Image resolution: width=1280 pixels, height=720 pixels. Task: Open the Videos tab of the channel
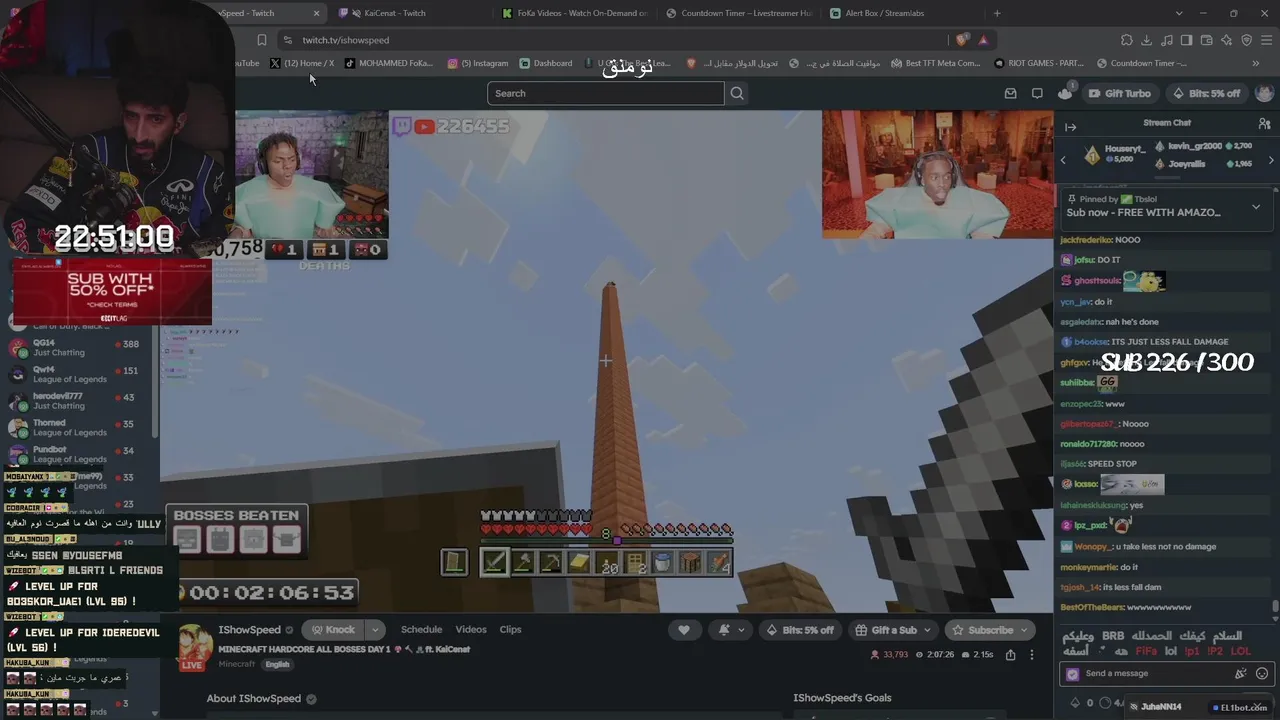471,630
